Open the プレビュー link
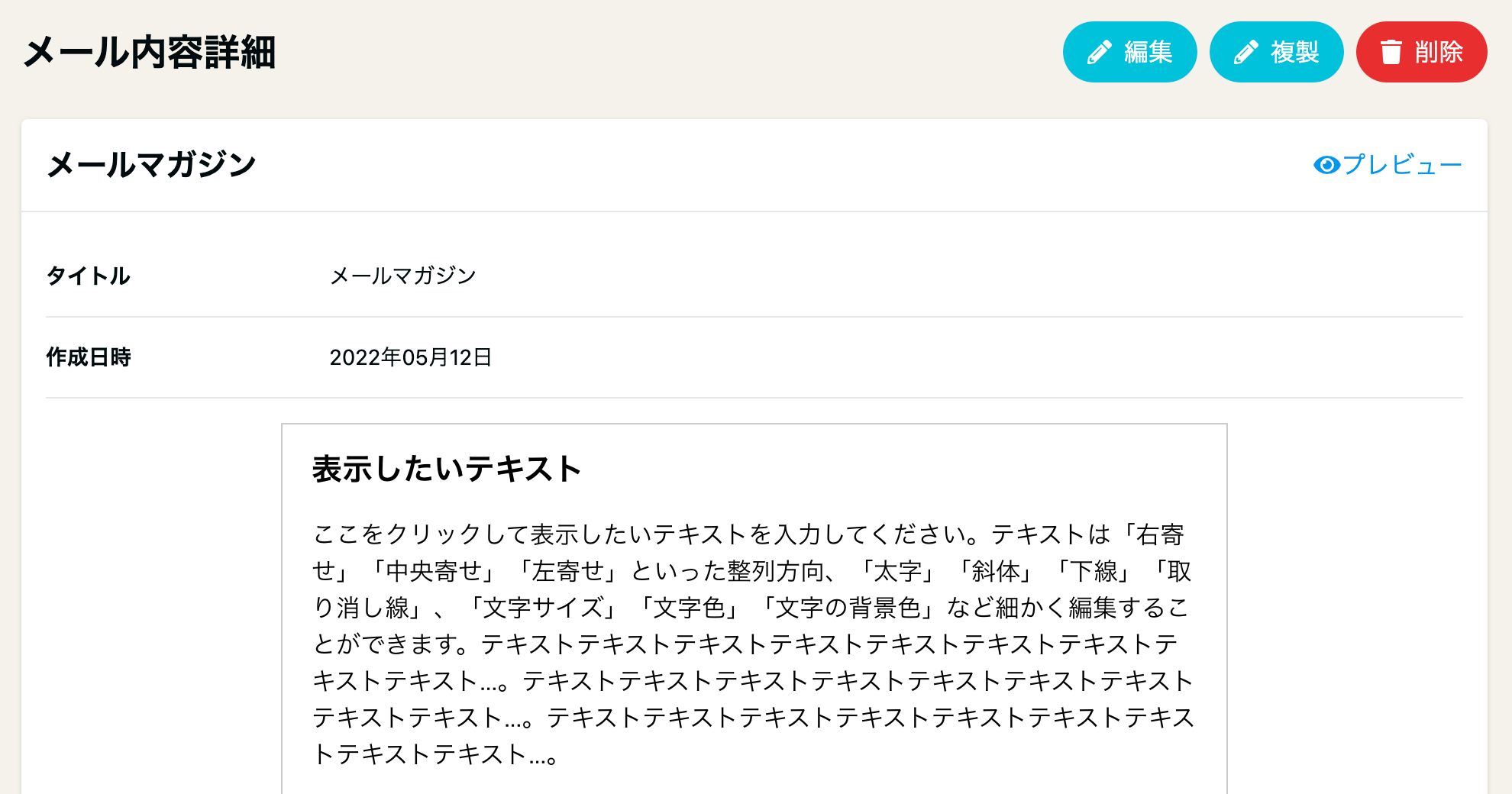This screenshot has width=1512, height=794. click(x=1388, y=165)
